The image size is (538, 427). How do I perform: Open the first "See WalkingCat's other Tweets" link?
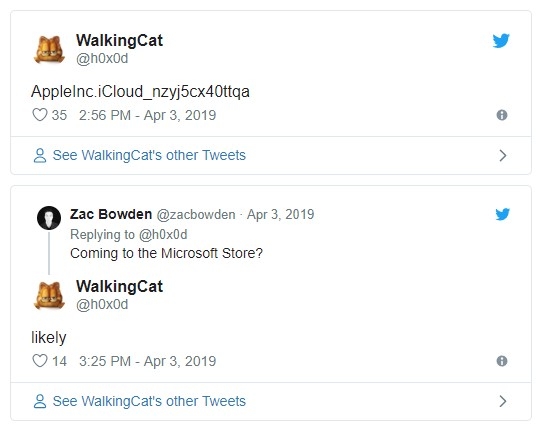(x=149, y=155)
